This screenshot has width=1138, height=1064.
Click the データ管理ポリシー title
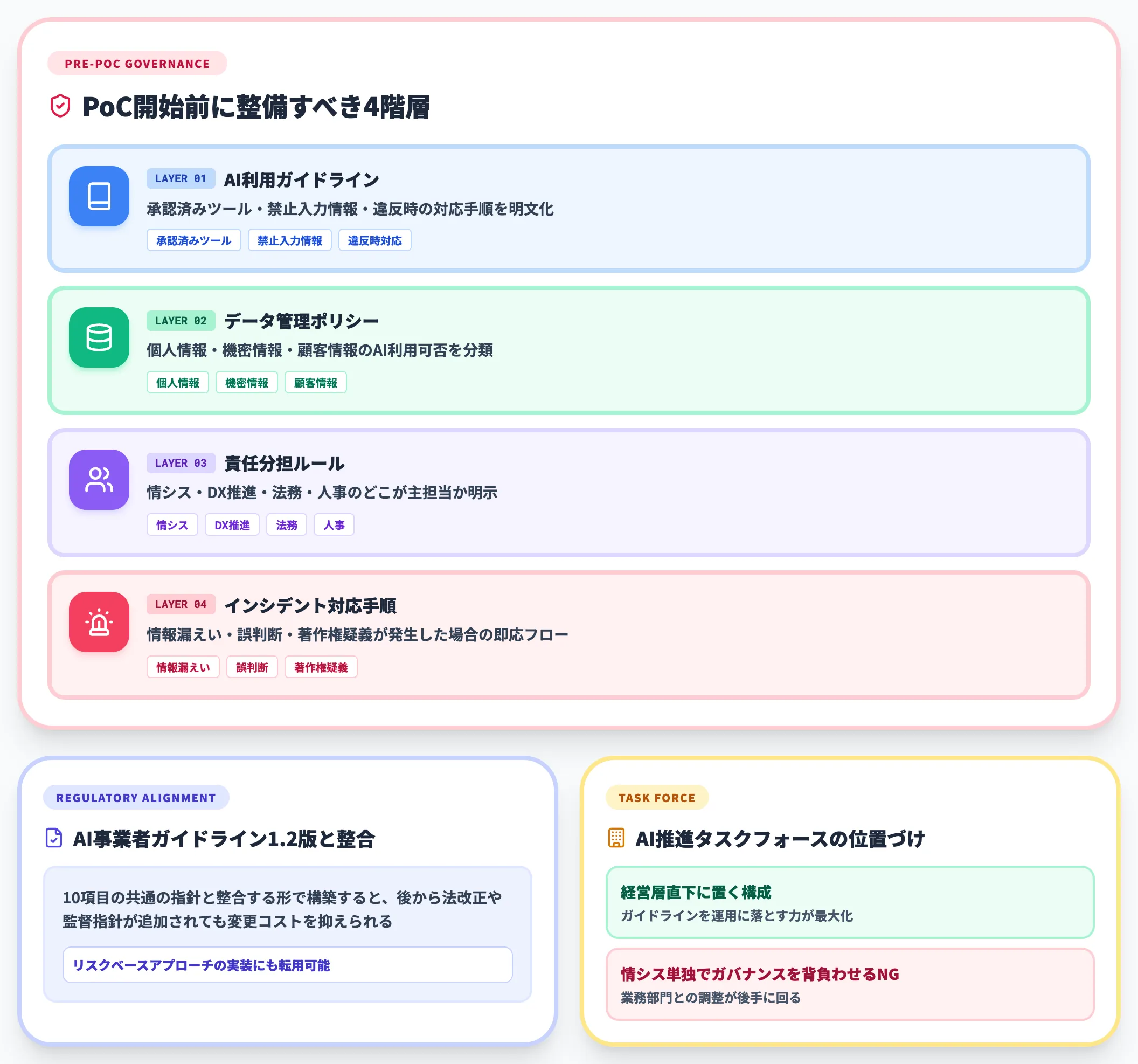point(301,321)
